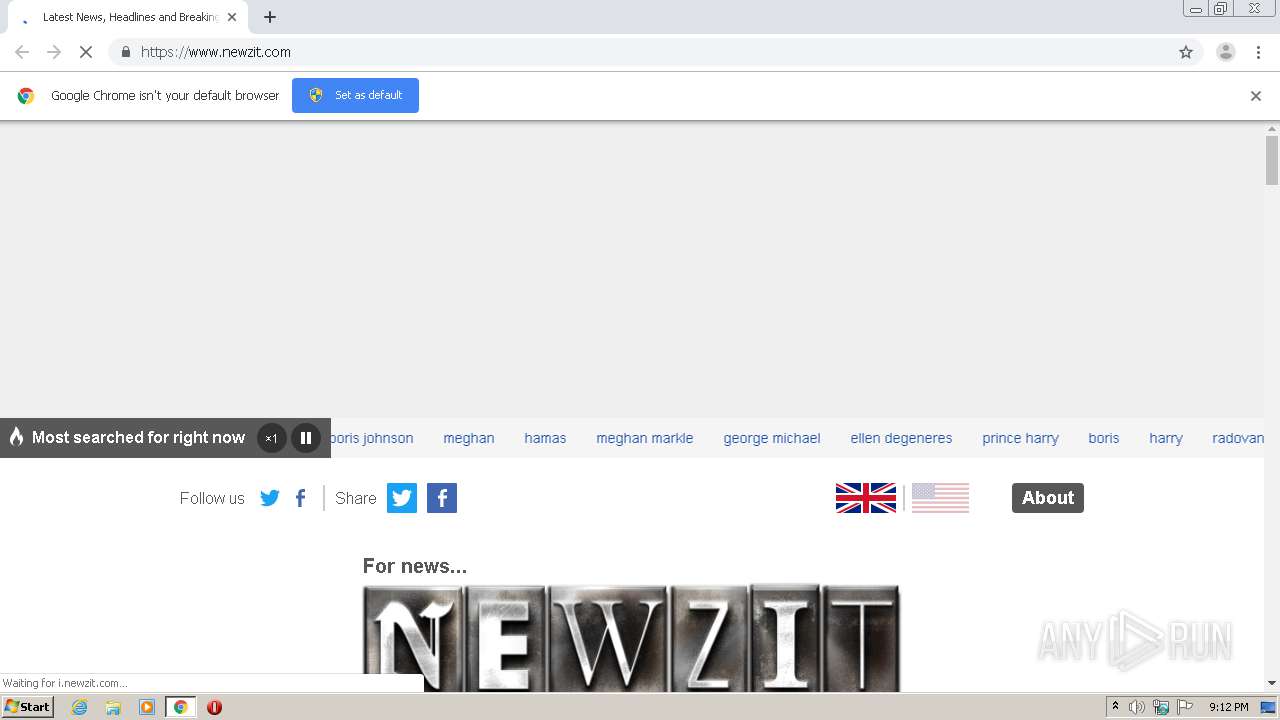Viewport: 1280px width, 720px height.
Task: Open the meghan markle search term
Action: [x=645, y=438]
